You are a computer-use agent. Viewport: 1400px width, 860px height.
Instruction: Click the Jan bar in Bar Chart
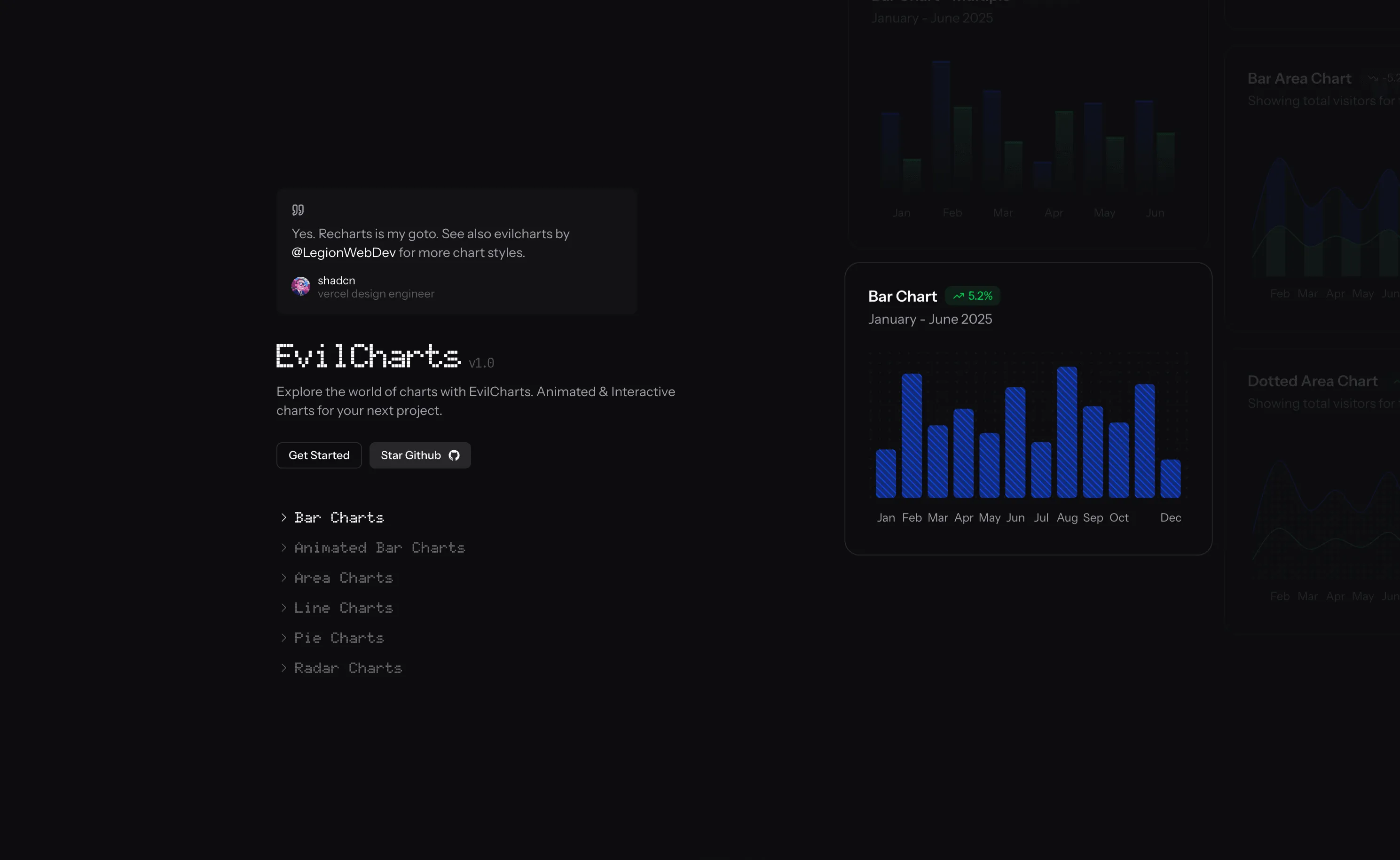(x=886, y=474)
